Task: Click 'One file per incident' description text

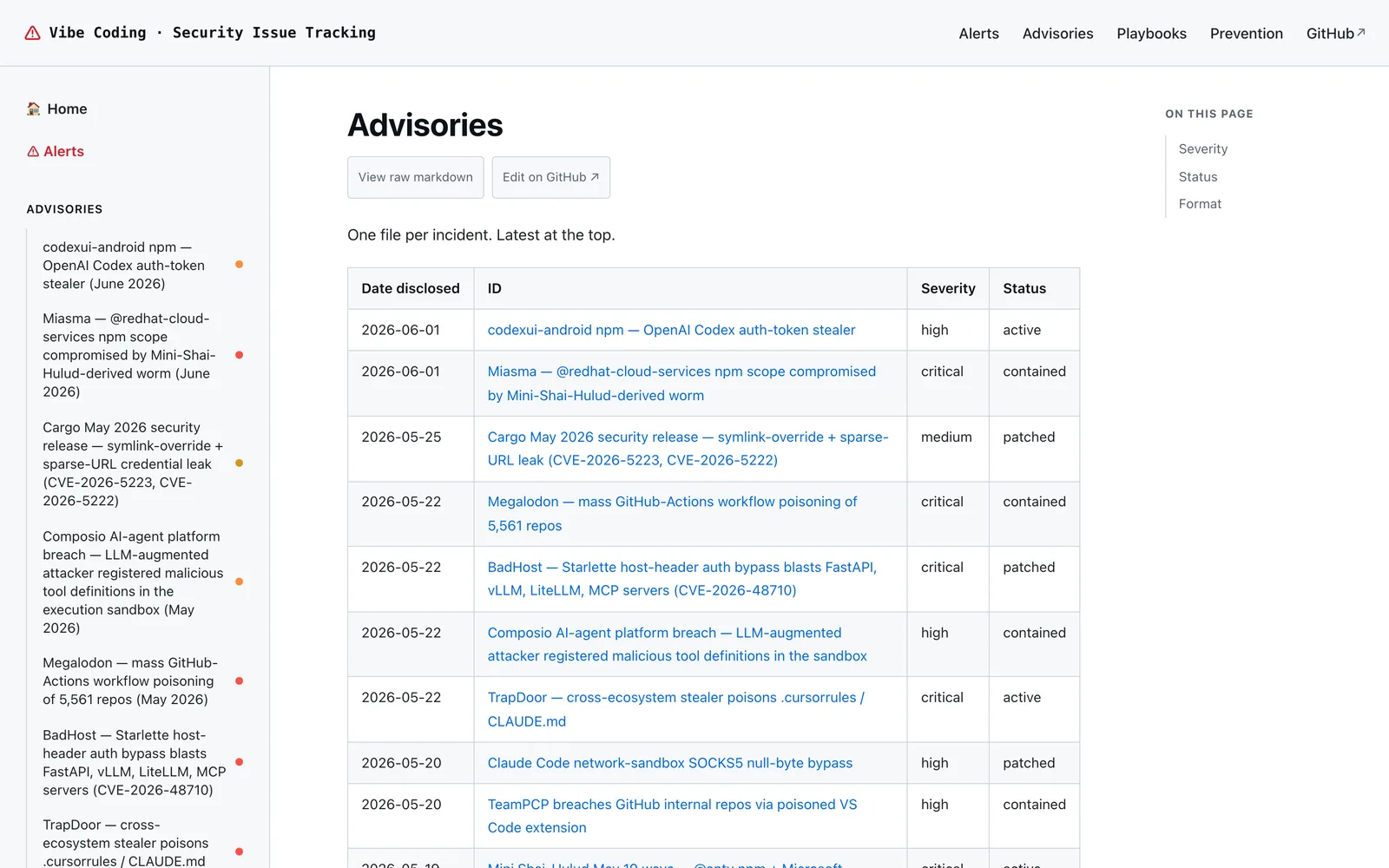Action: [x=481, y=235]
